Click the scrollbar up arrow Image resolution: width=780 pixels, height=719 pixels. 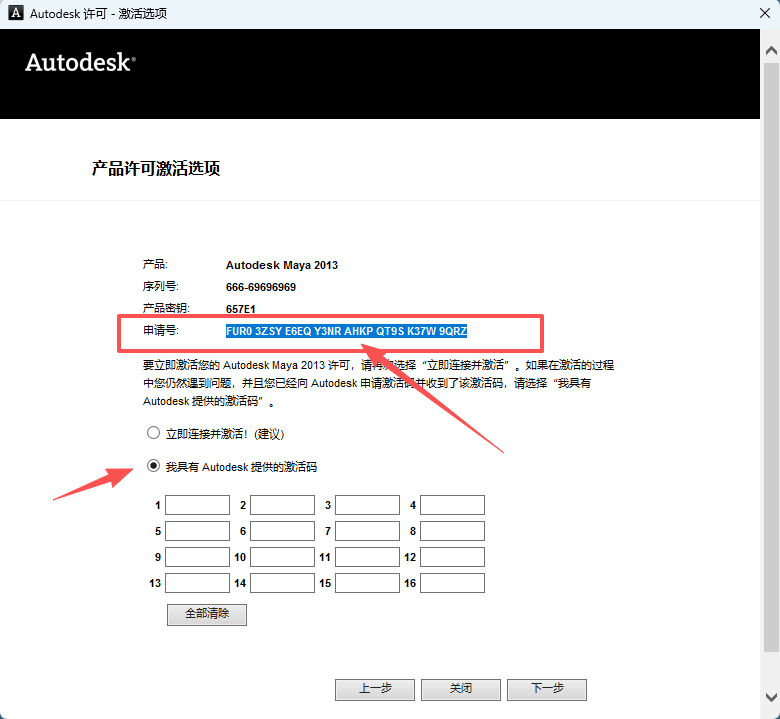[771, 50]
